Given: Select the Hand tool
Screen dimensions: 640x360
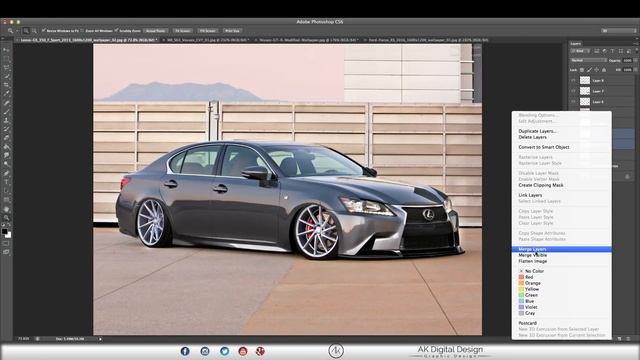Looking at the screenshot, I should click(x=7, y=209).
